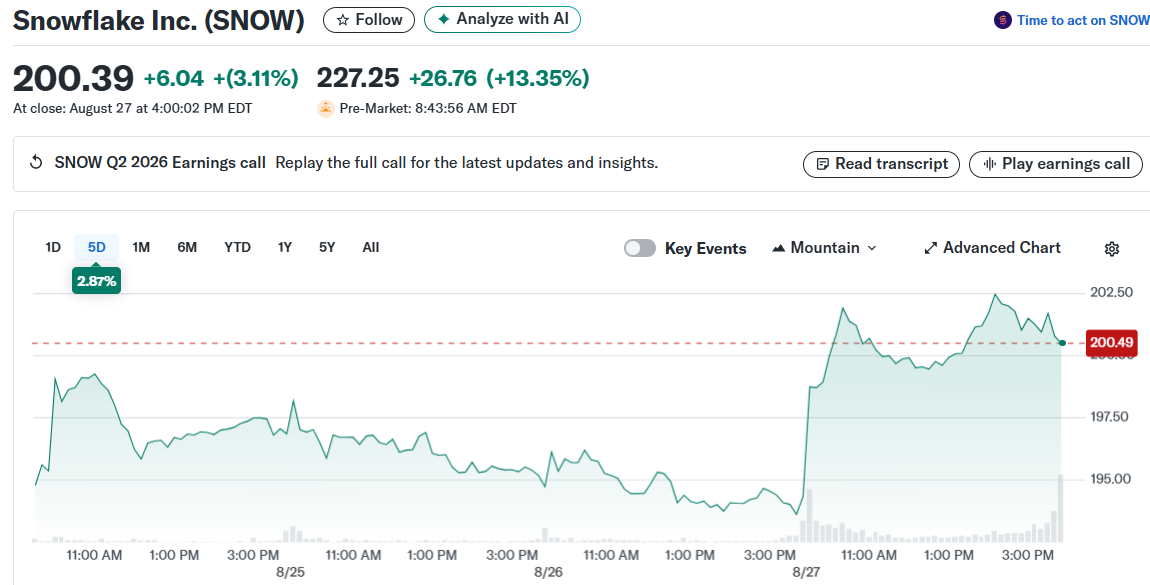Click the red 200.49 price label on chart
Screen dimensions: 1150x585
point(1112,342)
